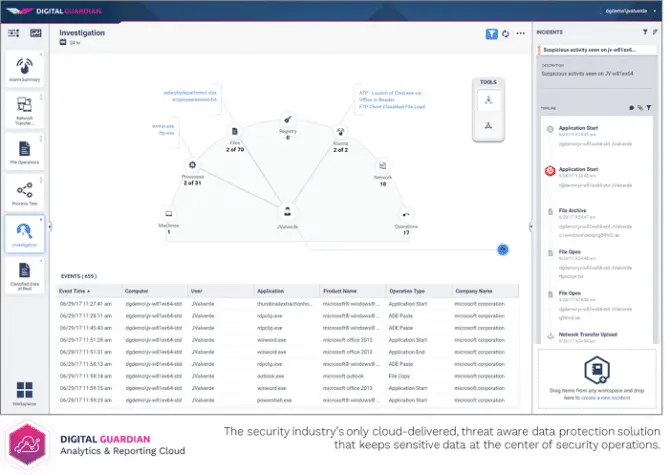The height and width of the screenshot is (475, 670).
Task: Click the JValverde user node
Action: coord(287,211)
